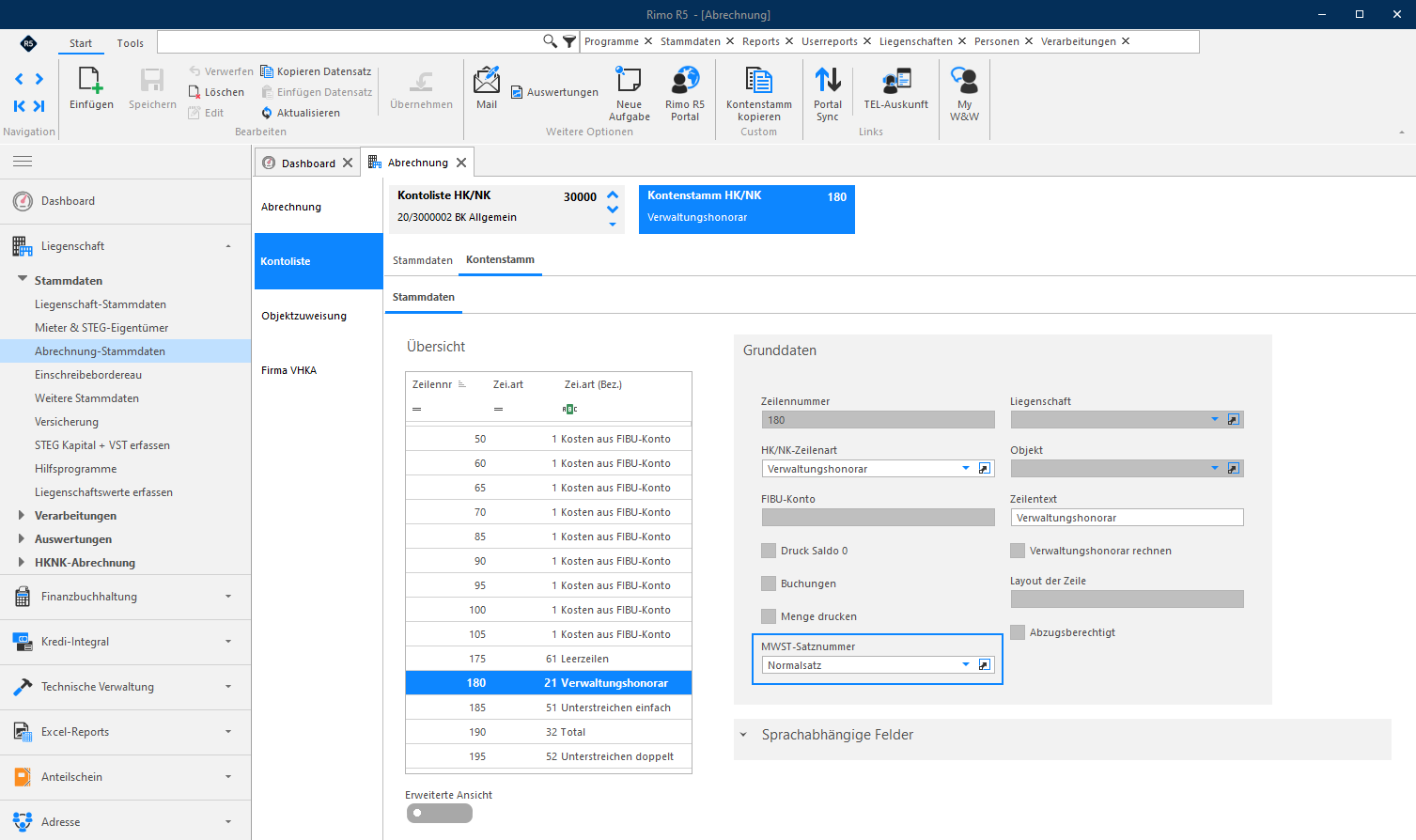Select row 175 Leerzeilen
This screenshot has height=840, width=1416.
tap(549, 659)
